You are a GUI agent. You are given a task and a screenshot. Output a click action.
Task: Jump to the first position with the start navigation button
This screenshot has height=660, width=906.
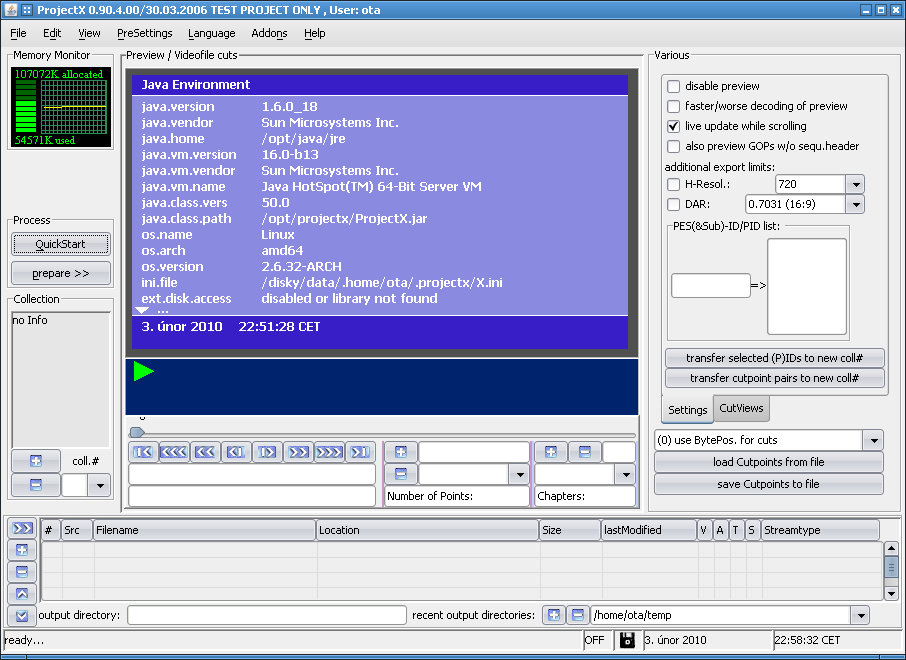tap(143, 452)
